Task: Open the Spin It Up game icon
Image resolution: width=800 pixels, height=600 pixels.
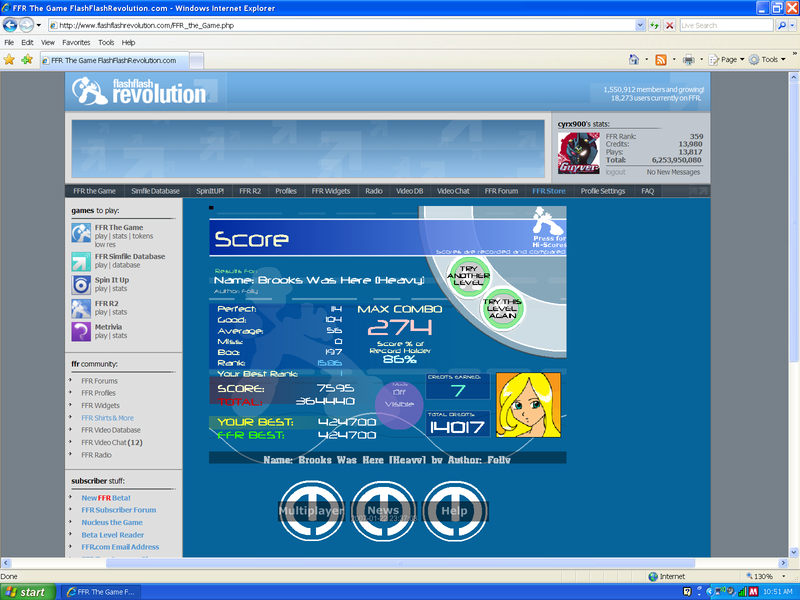Action: (x=81, y=284)
